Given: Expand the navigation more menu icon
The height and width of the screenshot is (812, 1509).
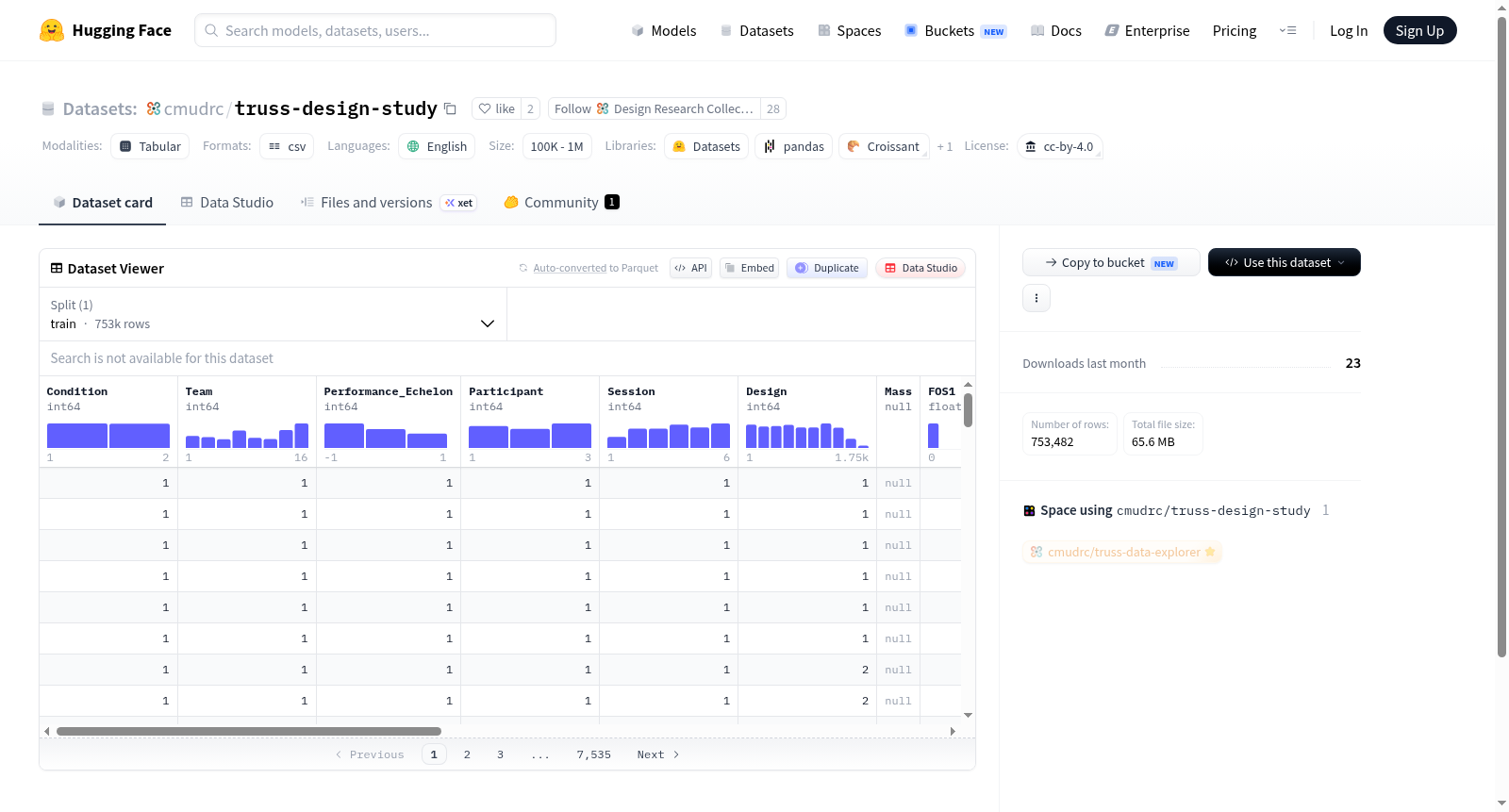Looking at the screenshot, I should point(1287,30).
